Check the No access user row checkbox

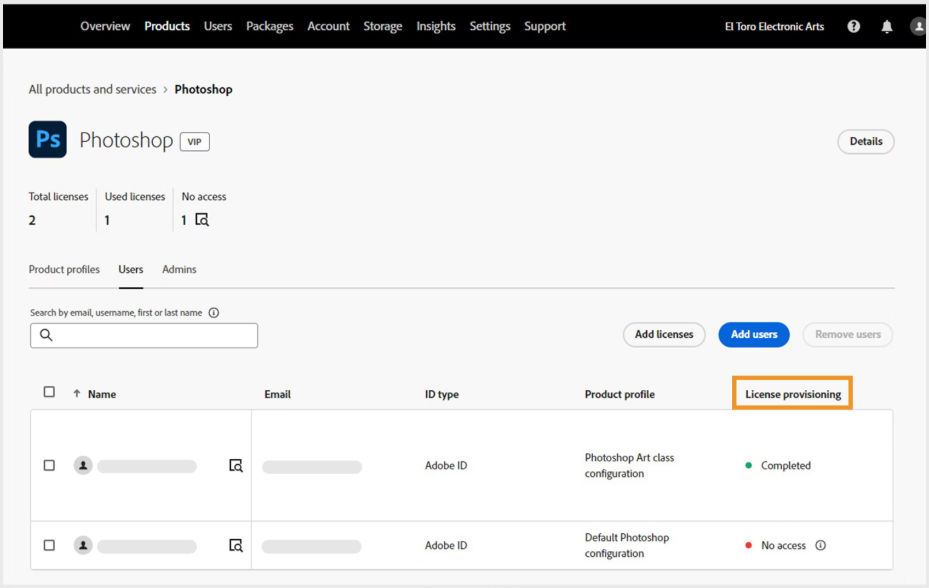(x=49, y=545)
